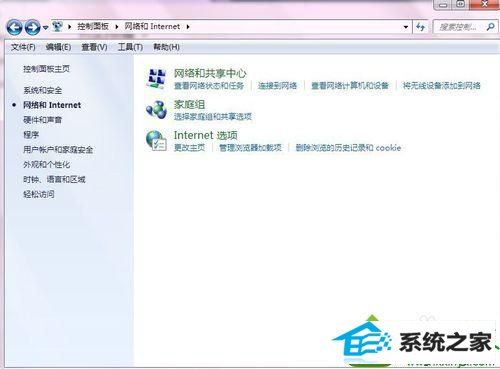Viewport: 500px width, 369px height.
Task: Click the 控制面板 breadcrumb in address bar
Action: 93,26
